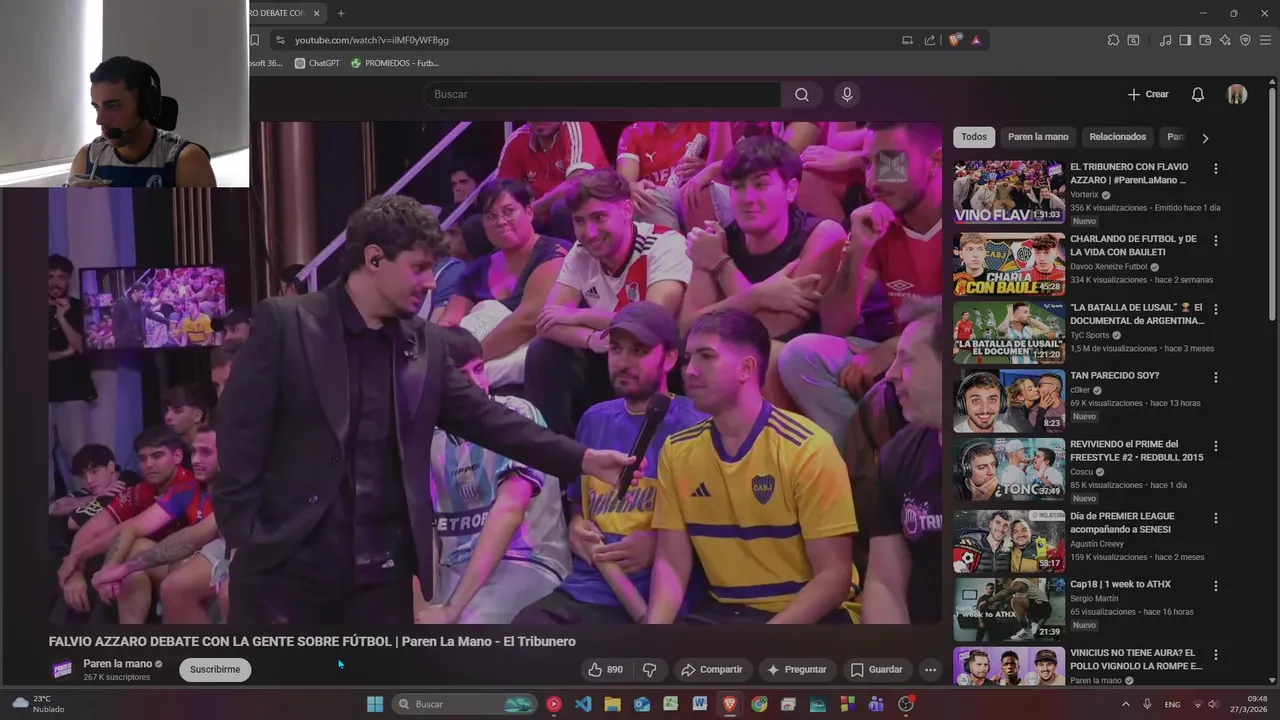The width and height of the screenshot is (1280, 720).
Task: Open the Brave Wallet icon
Action: [1205, 40]
